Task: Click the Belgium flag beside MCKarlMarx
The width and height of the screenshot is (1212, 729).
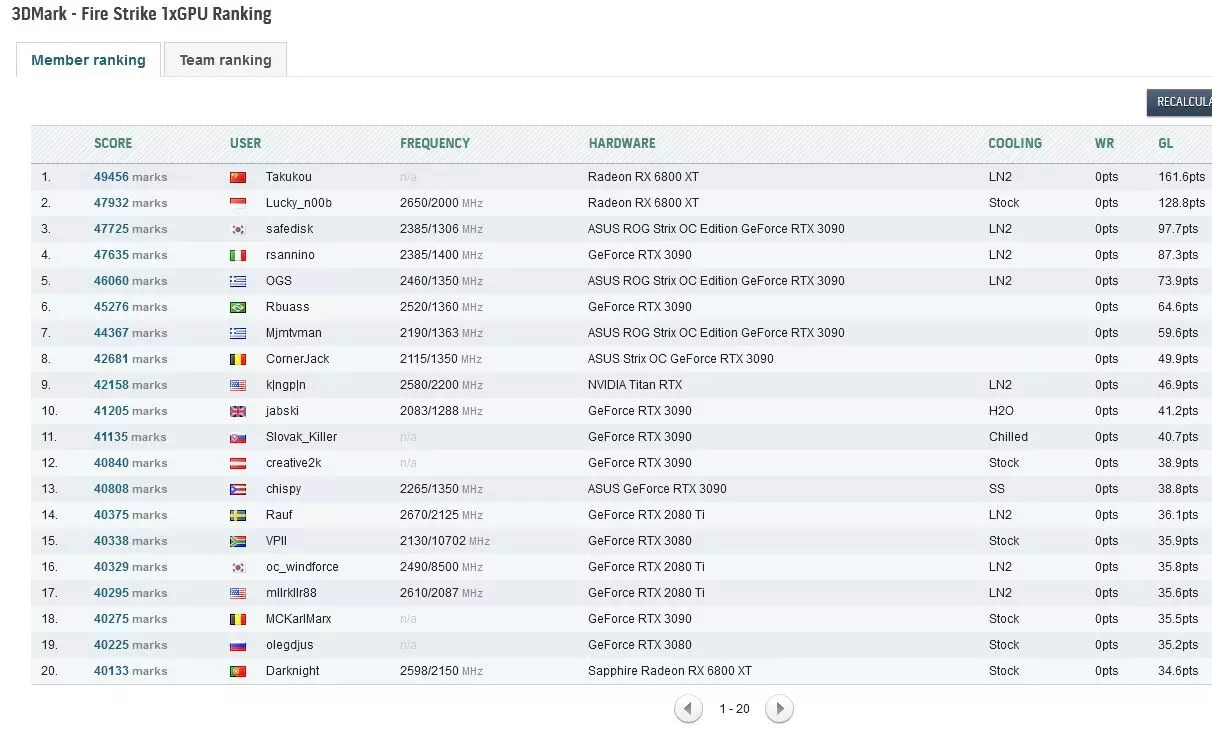Action: (237, 619)
